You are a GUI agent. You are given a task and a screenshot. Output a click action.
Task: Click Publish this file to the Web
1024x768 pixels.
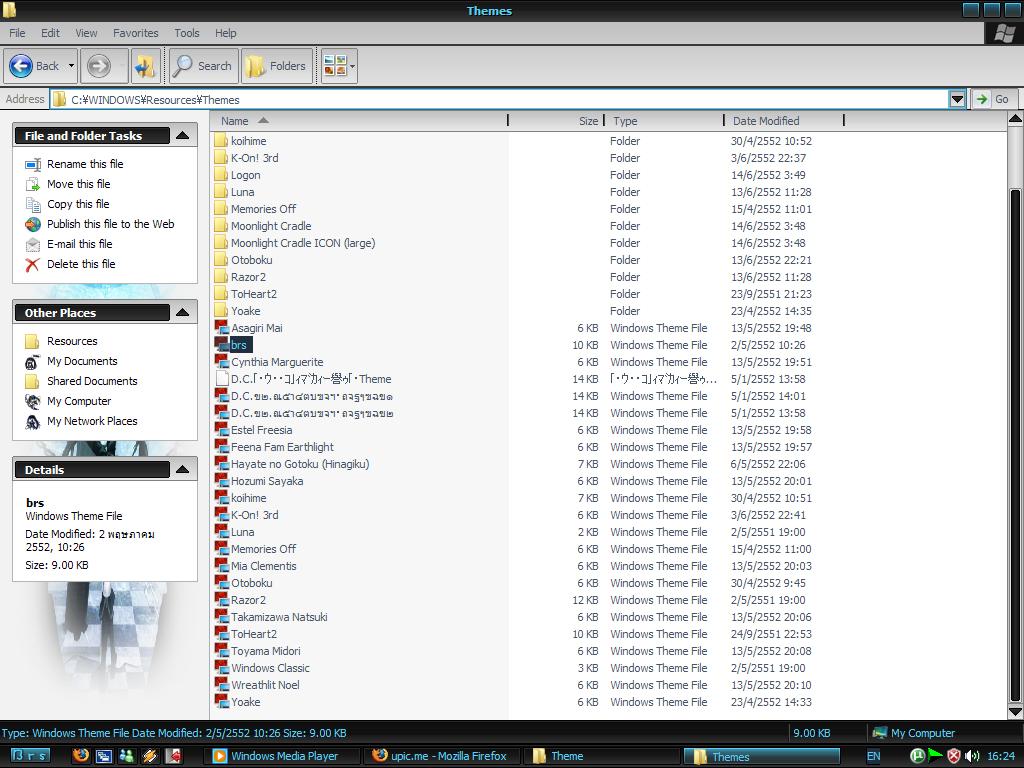(x=110, y=224)
